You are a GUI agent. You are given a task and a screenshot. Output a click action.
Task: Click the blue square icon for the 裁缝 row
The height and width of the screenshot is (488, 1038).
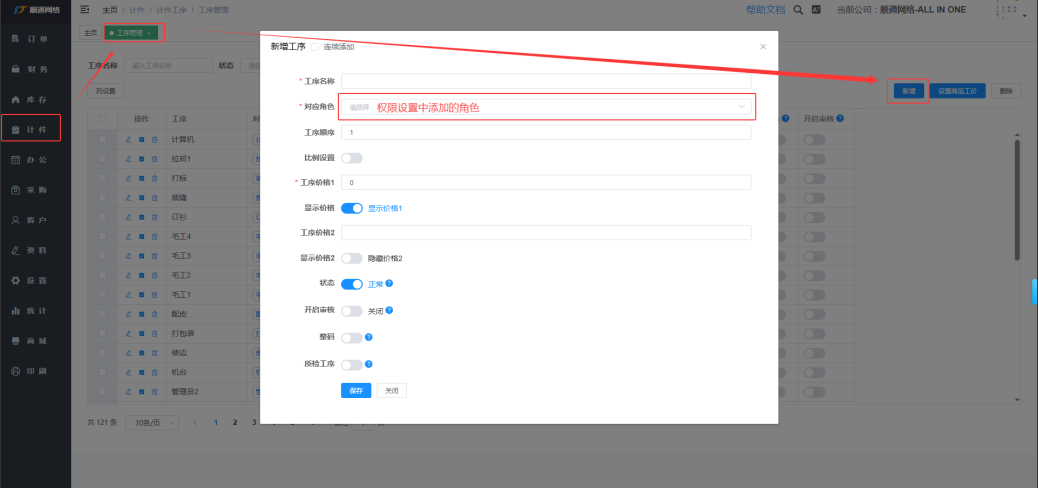tap(142, 199)
